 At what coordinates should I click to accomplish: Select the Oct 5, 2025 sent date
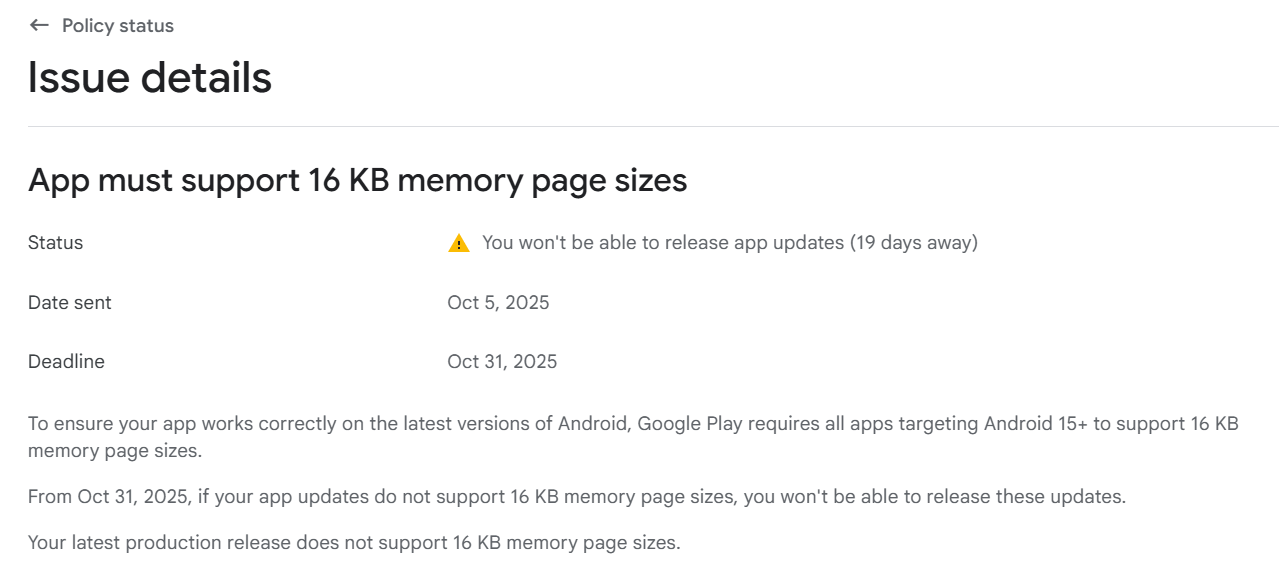tap(498, 302)
